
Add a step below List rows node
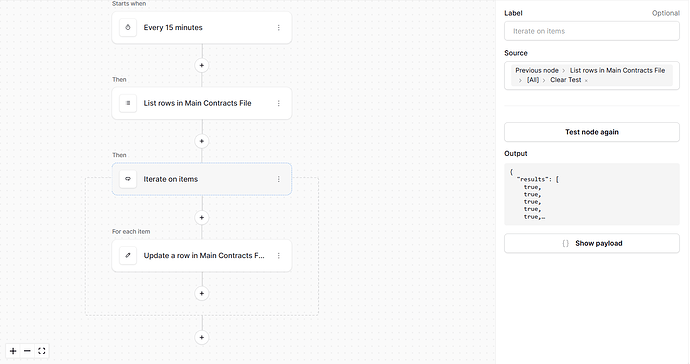(x=202, y=141)
